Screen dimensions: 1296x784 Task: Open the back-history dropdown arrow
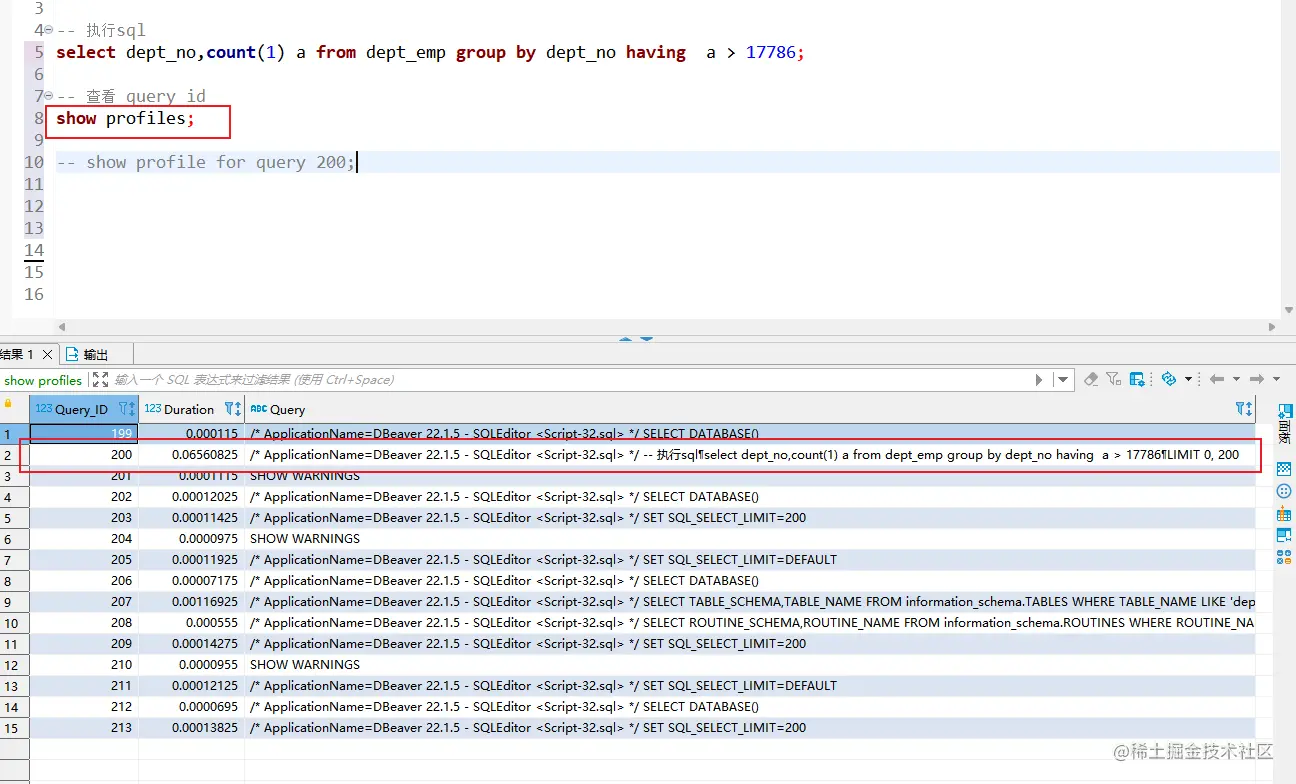click(x=1236, y=379)
